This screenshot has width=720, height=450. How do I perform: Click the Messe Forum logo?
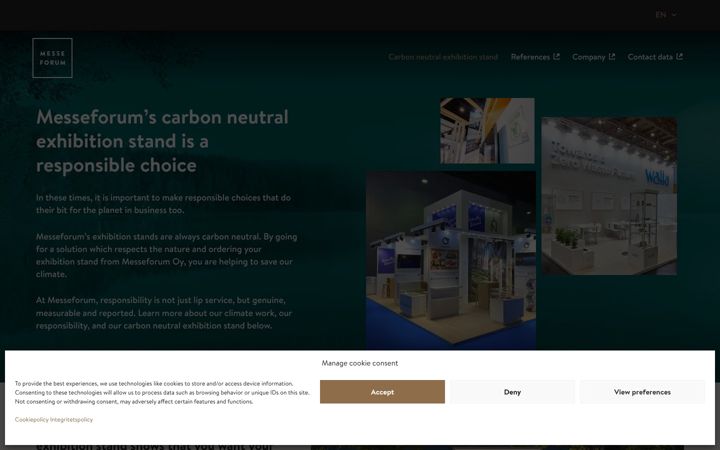[x=52, y=58]
